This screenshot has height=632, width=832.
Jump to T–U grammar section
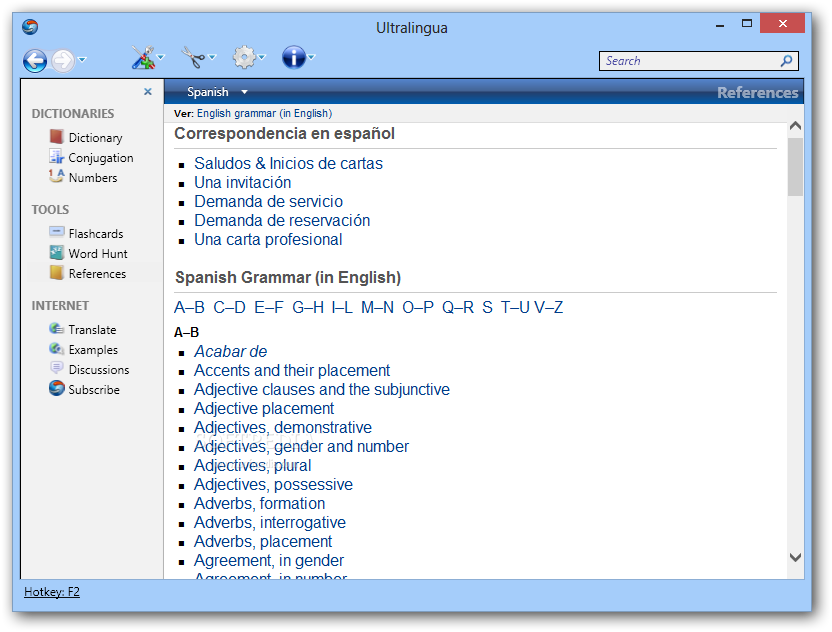(515, 307)
